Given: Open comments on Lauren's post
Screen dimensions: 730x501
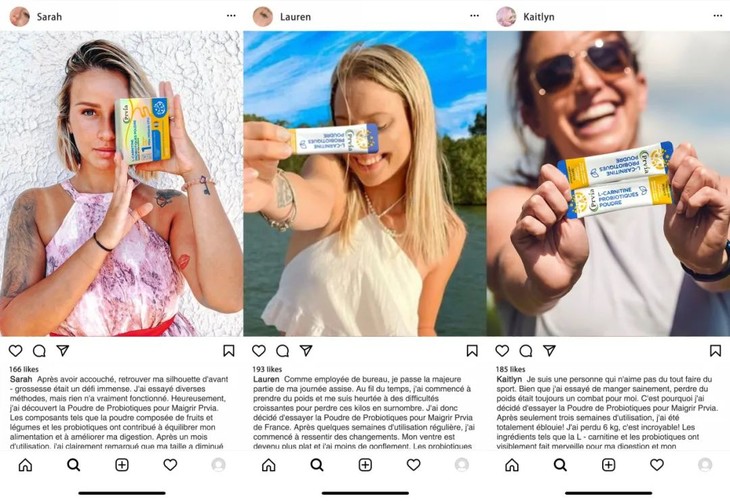Looking at the screenshot, I should coord(283,351).
